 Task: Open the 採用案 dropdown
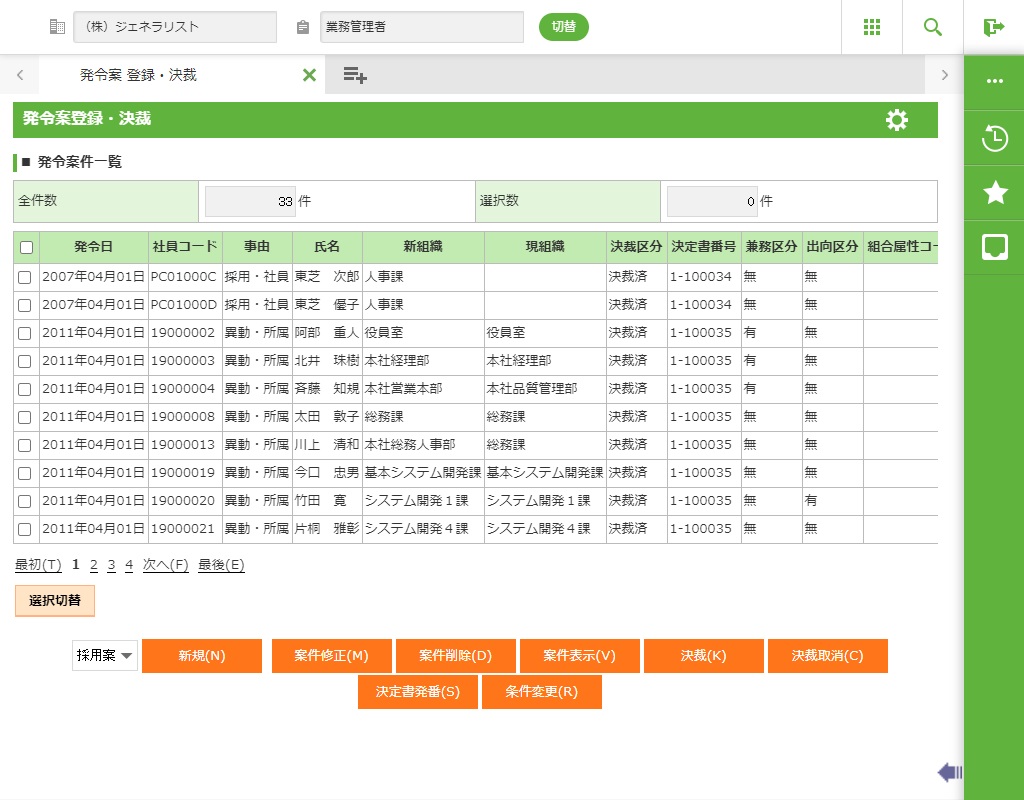[105, 656]
